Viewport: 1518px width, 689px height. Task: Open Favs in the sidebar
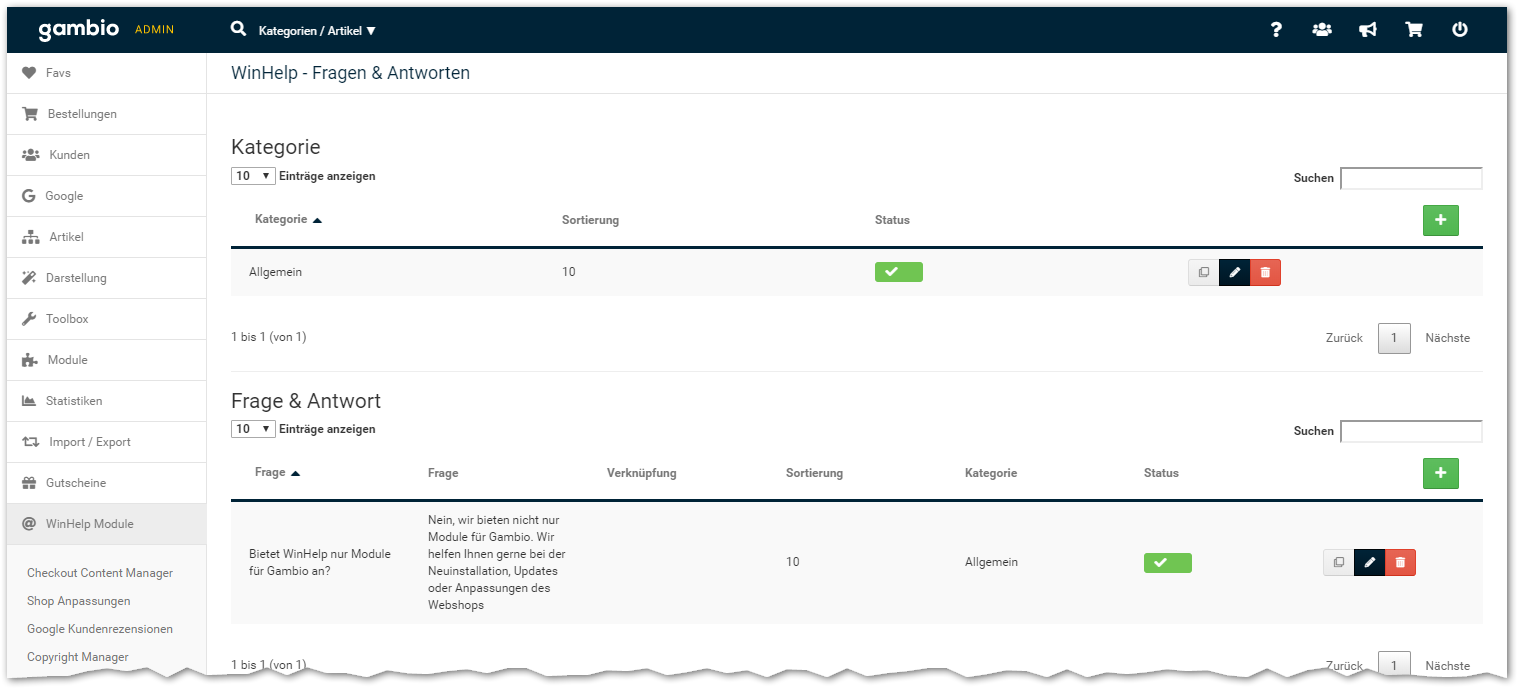107,73
